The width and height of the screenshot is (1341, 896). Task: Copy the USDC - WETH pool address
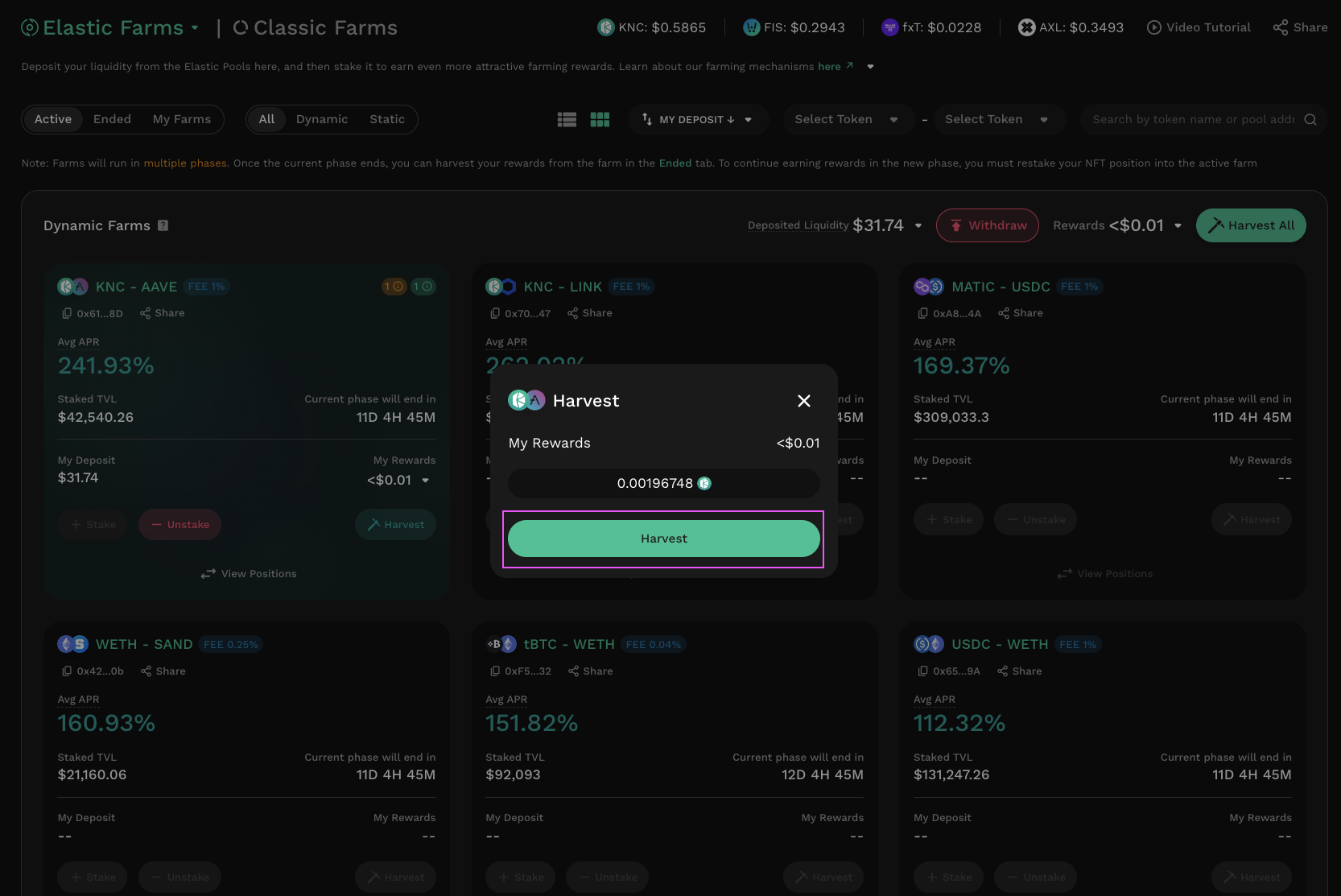point(923,671)
